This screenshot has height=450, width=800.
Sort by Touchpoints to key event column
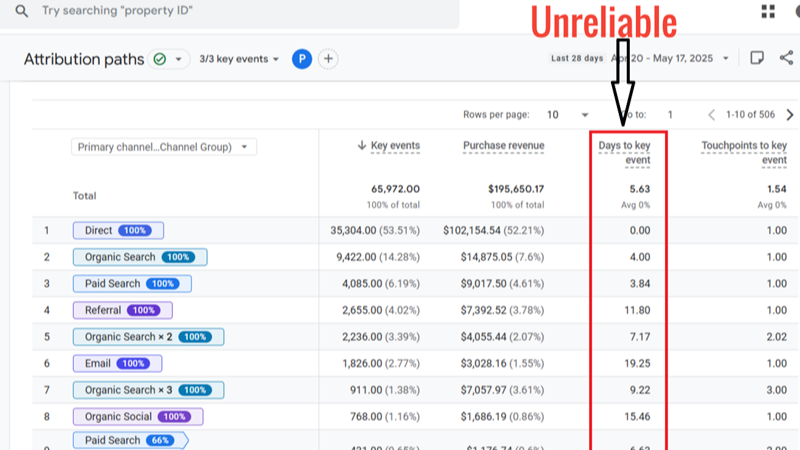744,153
